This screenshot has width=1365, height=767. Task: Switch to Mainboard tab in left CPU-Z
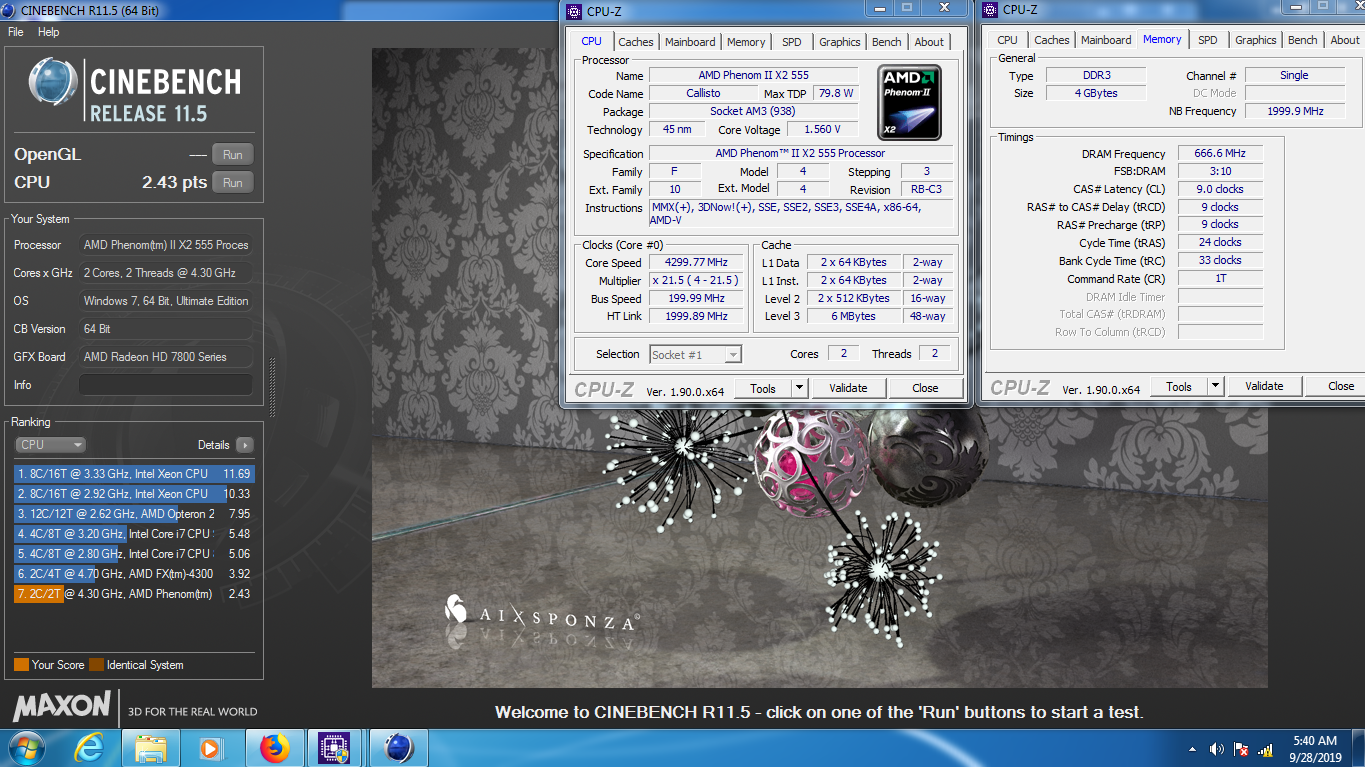pos(690,42)
